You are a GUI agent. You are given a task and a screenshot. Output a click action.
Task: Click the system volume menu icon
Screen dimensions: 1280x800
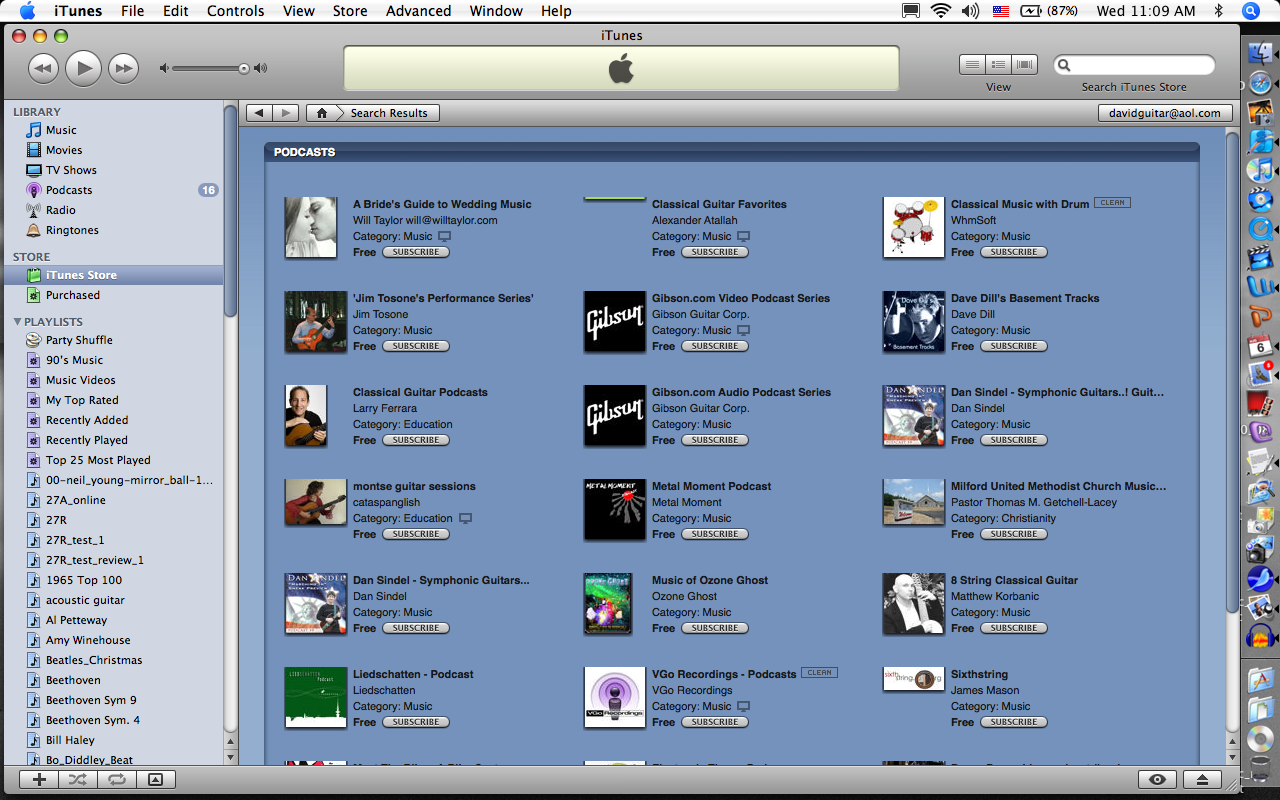coord(970,11)
